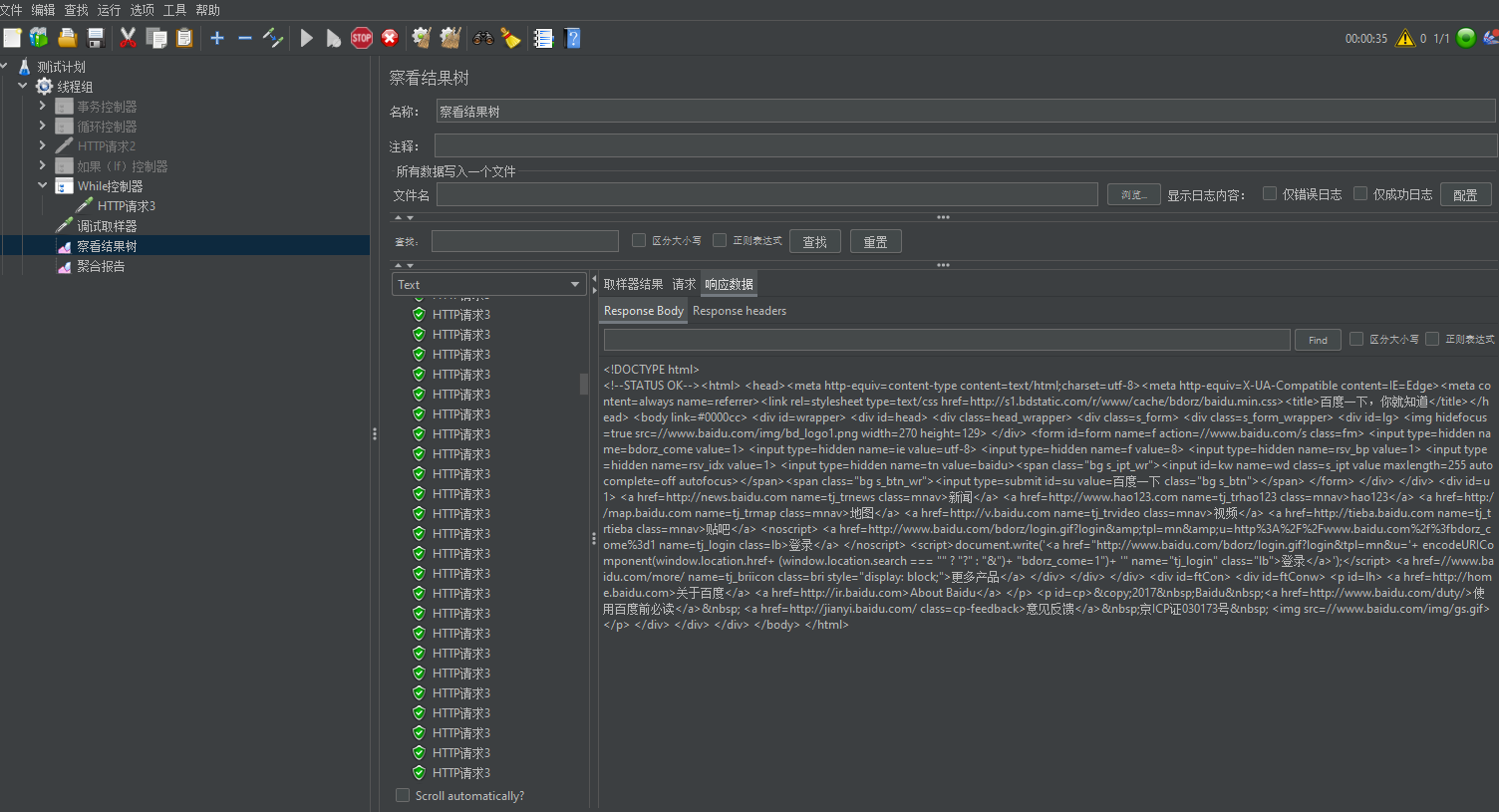Image resolution: width=1499 pixels, height=812 pixels.
Task: Select disabled HTTP请求2 tree node
Action: pyautogui.click(x=107, y=146)
